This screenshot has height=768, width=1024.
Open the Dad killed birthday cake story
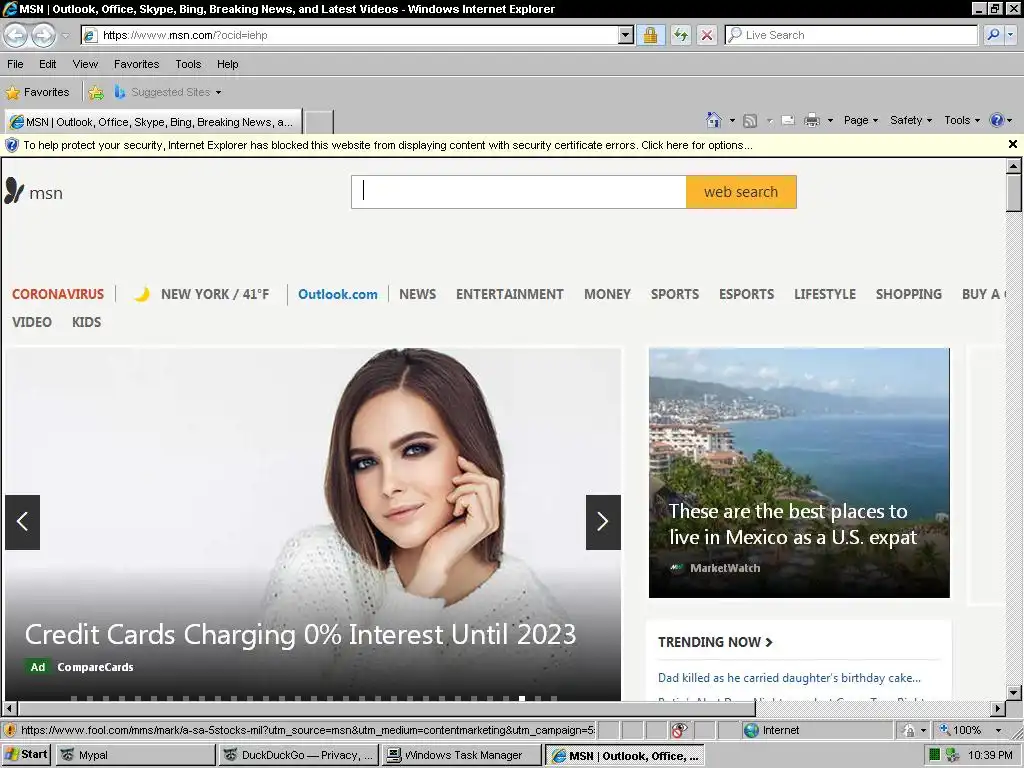(x=789, y=678)
